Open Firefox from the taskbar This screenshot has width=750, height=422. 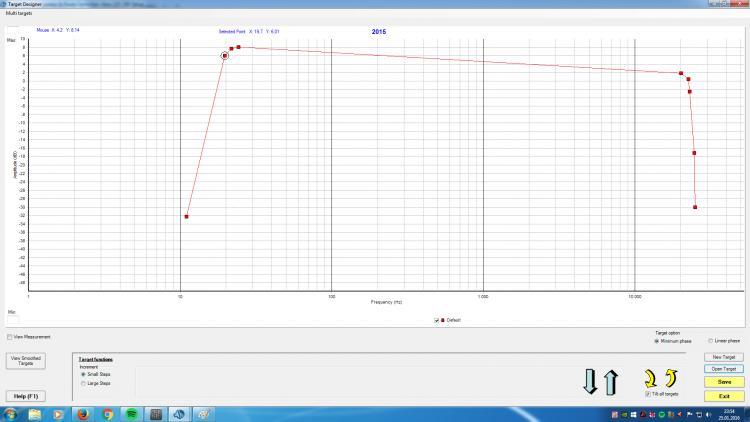click(x=83, y=414)
